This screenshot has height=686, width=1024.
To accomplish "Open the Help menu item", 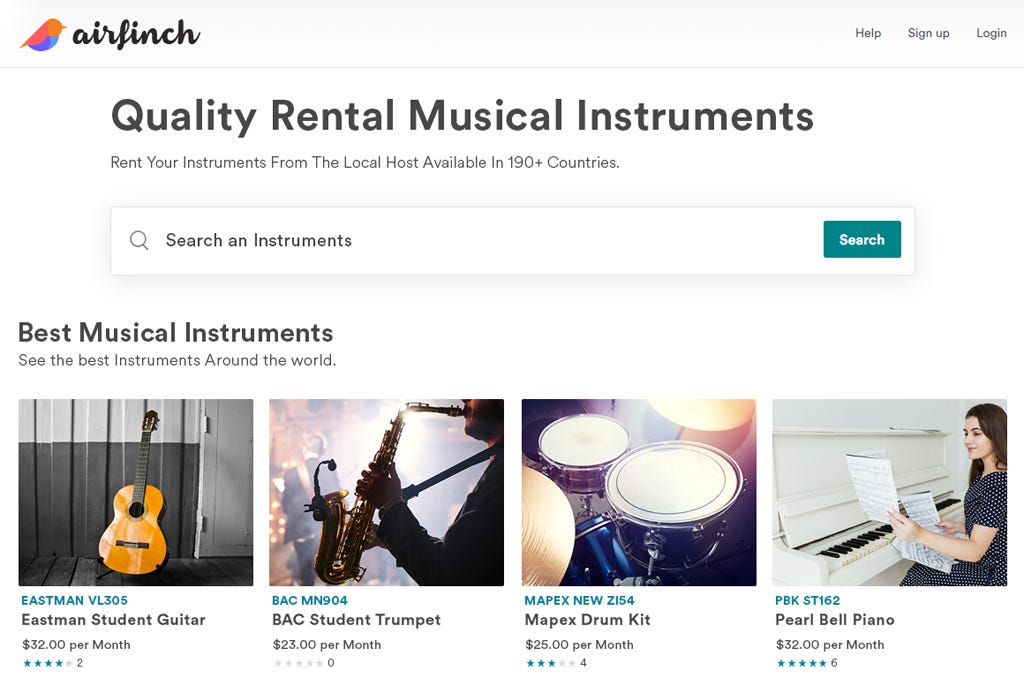I will point(868,33).
